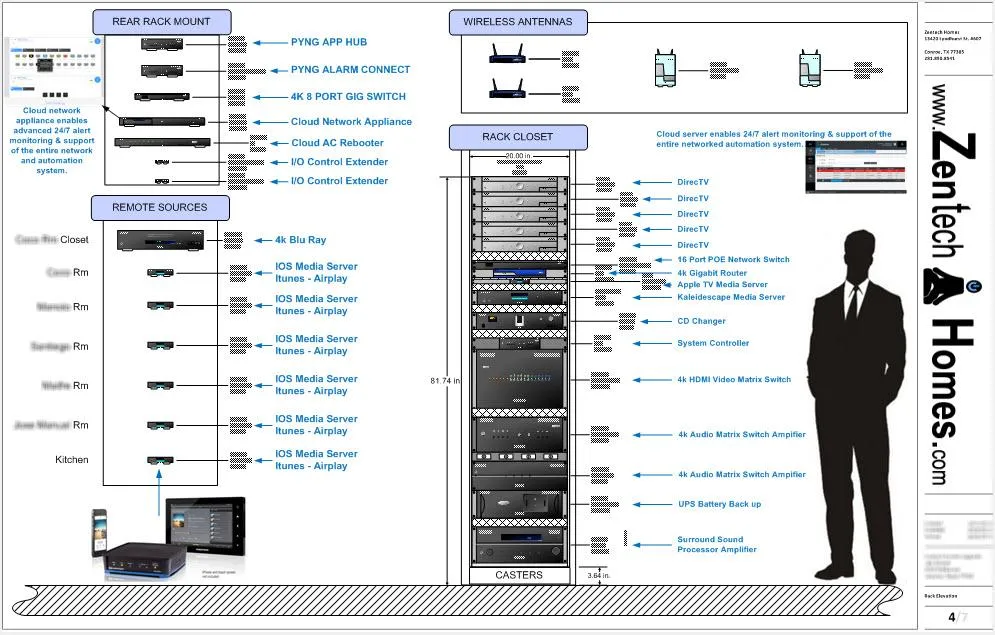
Task: Select the 81.74 in height dimension
Action: [x=445, y=381]
